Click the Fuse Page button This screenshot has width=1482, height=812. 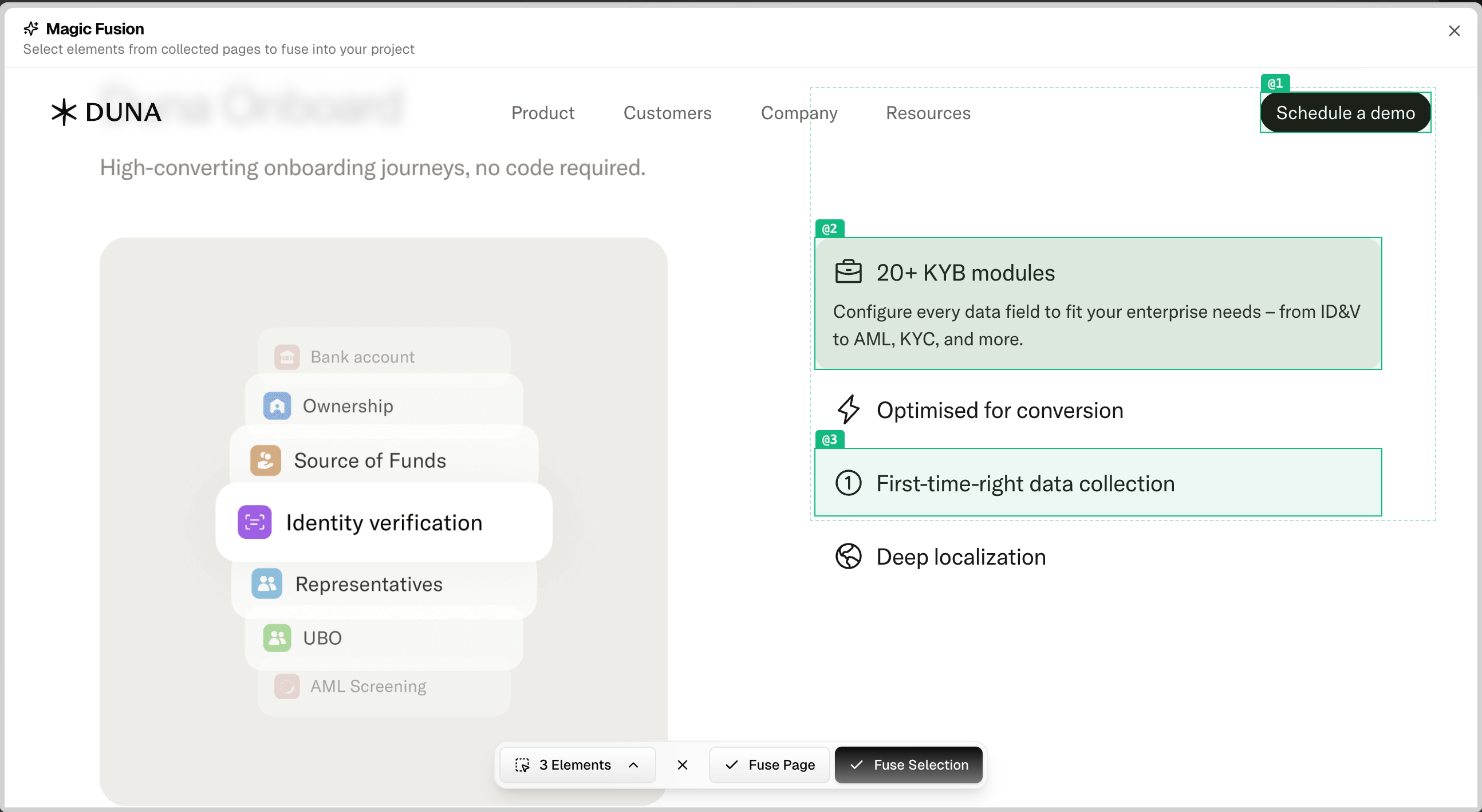tap(769, 765)
